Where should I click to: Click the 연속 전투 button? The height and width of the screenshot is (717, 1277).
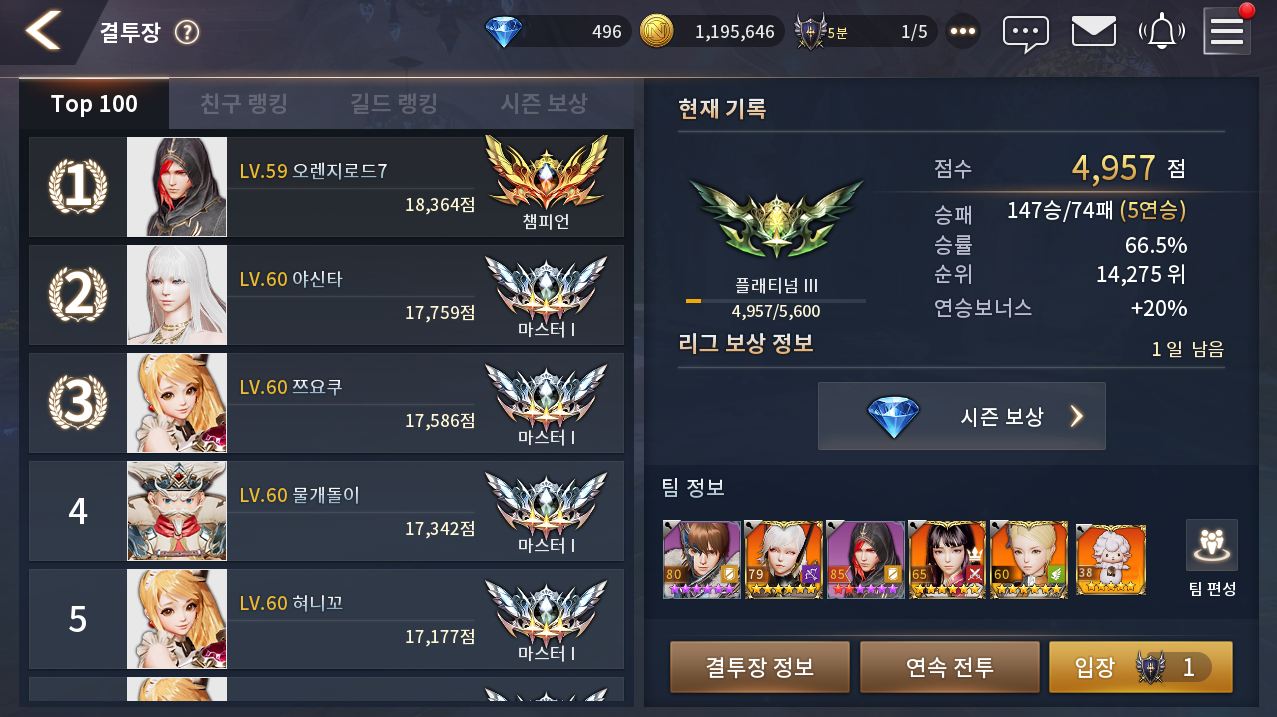950,668
